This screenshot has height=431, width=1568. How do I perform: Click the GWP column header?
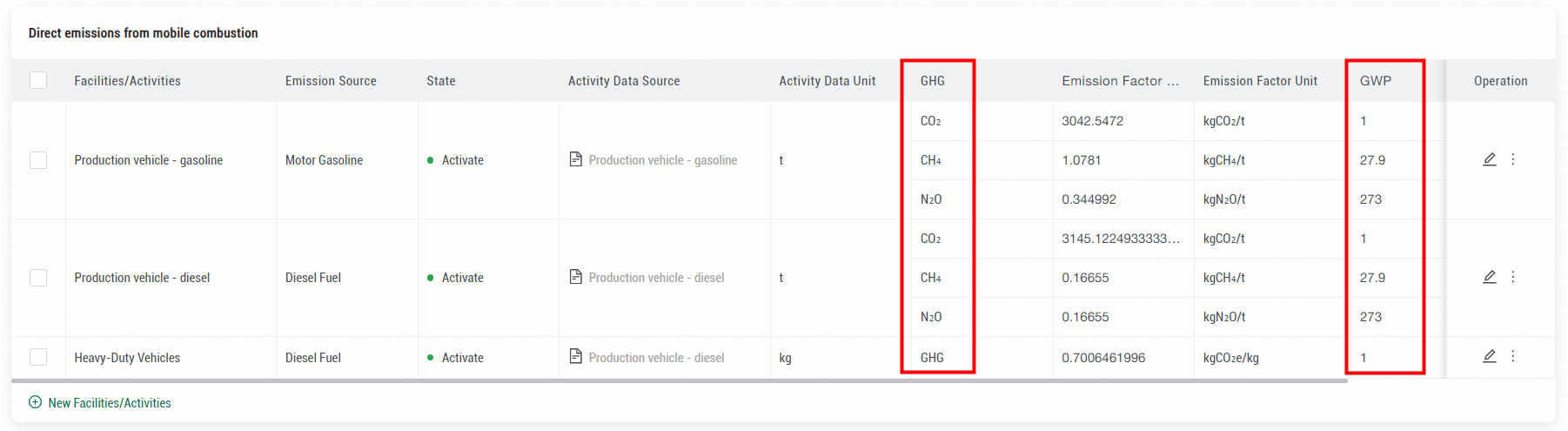coord(1375,81)
